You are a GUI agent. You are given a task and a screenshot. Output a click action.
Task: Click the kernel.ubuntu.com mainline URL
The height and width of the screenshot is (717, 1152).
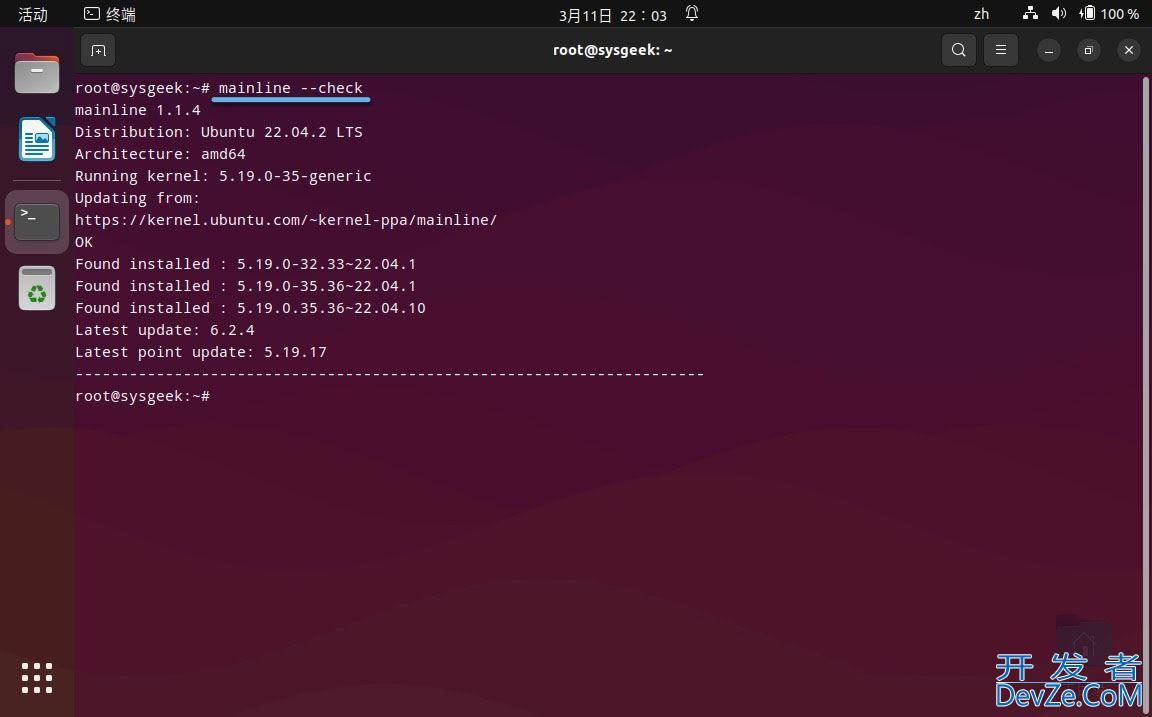[x=286, y=220]
